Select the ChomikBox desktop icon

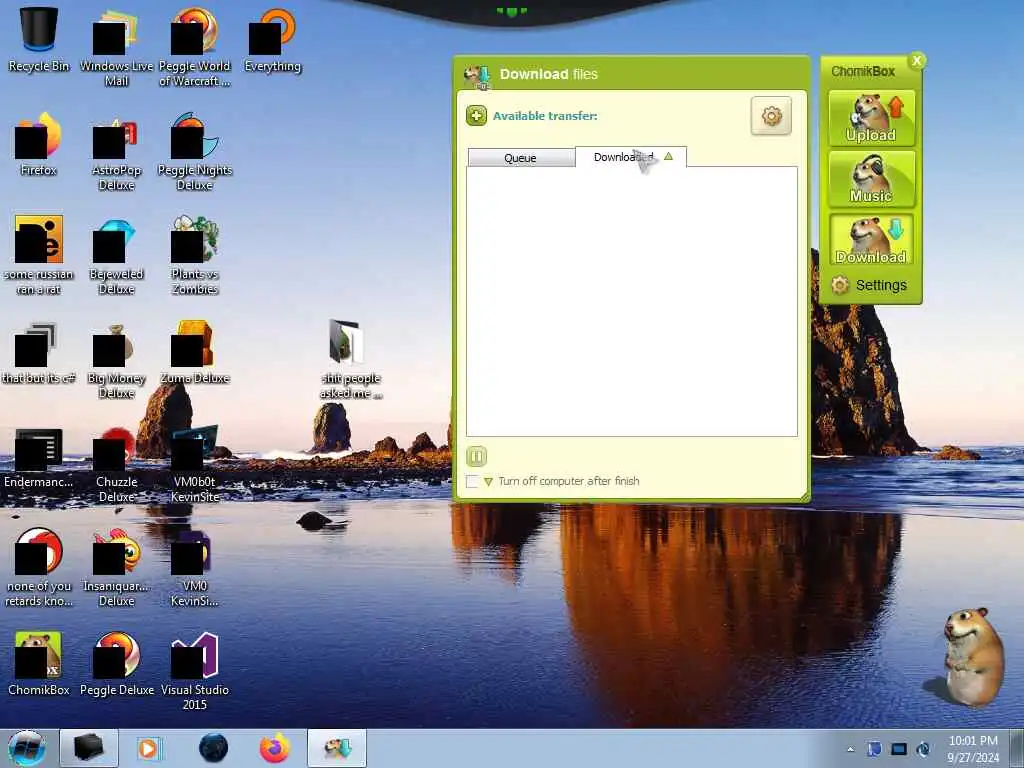tap(39, 663)
